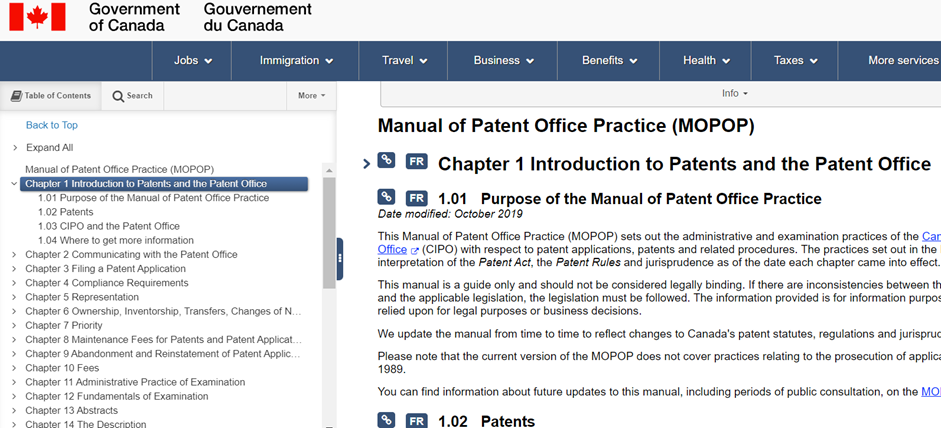Click Expand All in table of contents
The height and width of the screenshot is (428, 941).
click(x=49, y=148)
